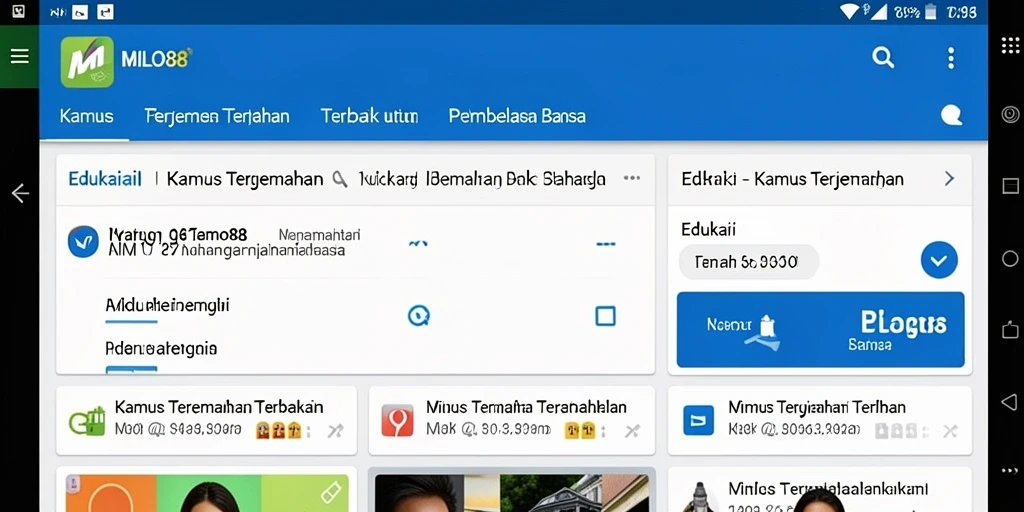The width and height of the screenshot is (1024, 512).
Task: Select the Edukaiail breadcrumb link
Action: (105, 179)
